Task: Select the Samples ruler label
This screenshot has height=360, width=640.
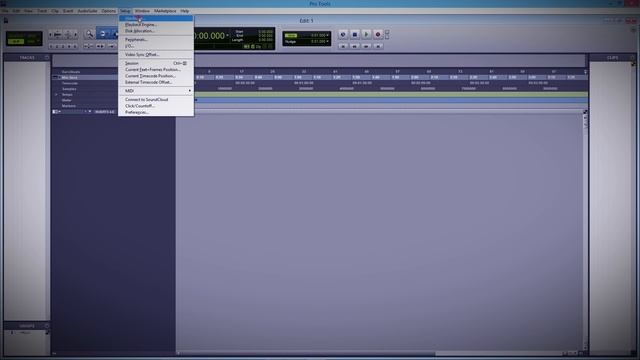Action: (69, 89)
